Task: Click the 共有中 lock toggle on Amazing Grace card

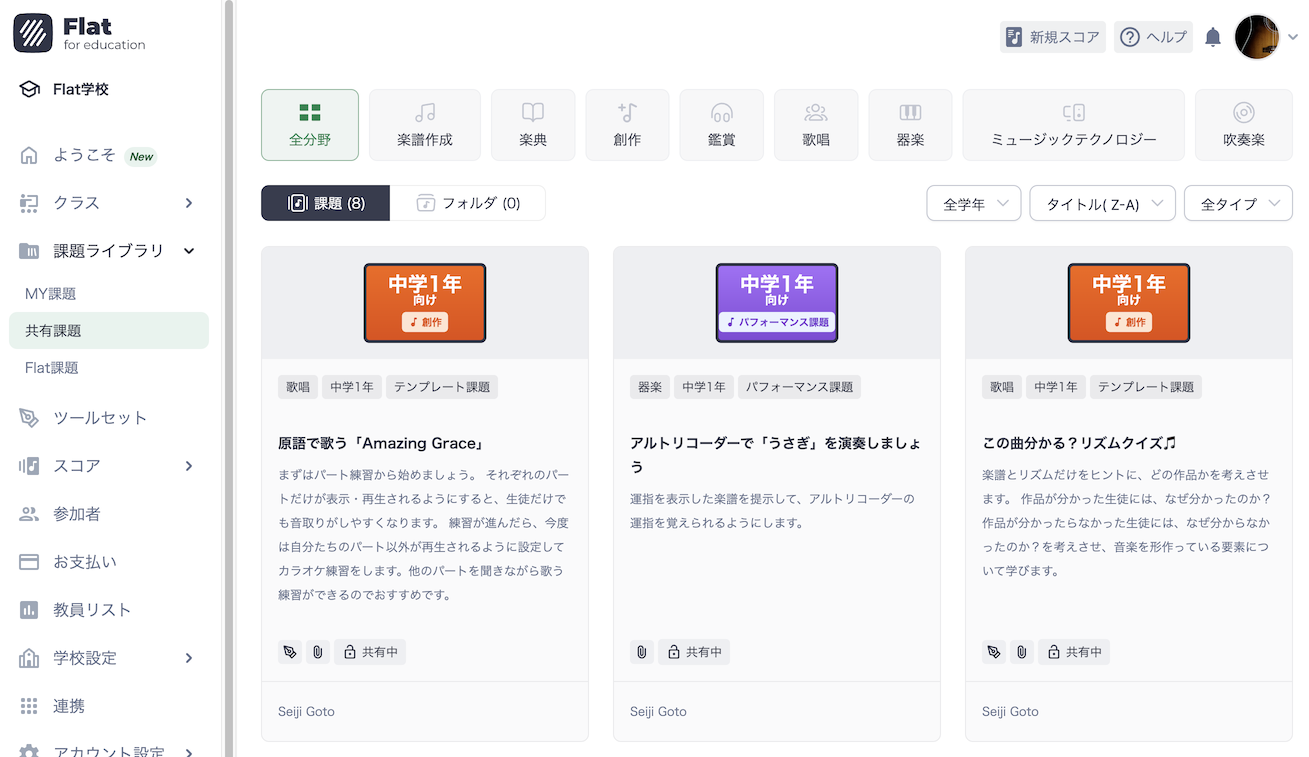Action: click(x=370, y=651)
